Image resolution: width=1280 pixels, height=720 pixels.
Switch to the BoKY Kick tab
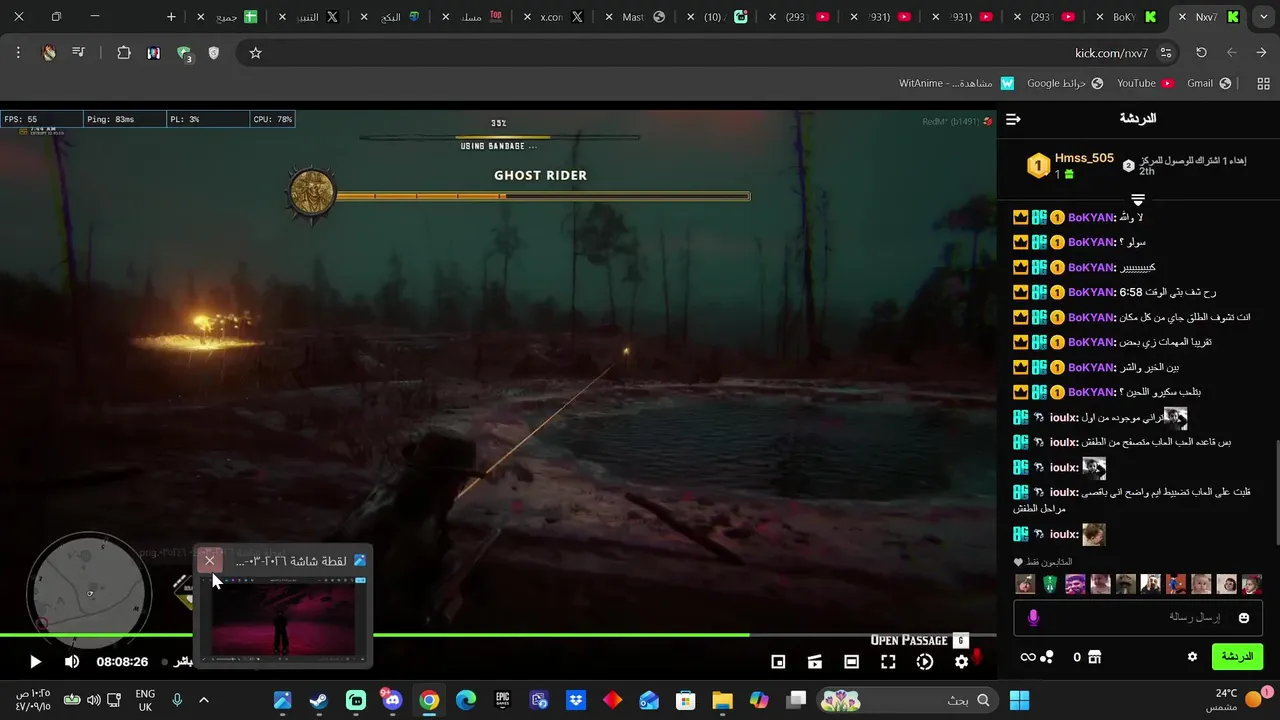[x=1125, y=17]
